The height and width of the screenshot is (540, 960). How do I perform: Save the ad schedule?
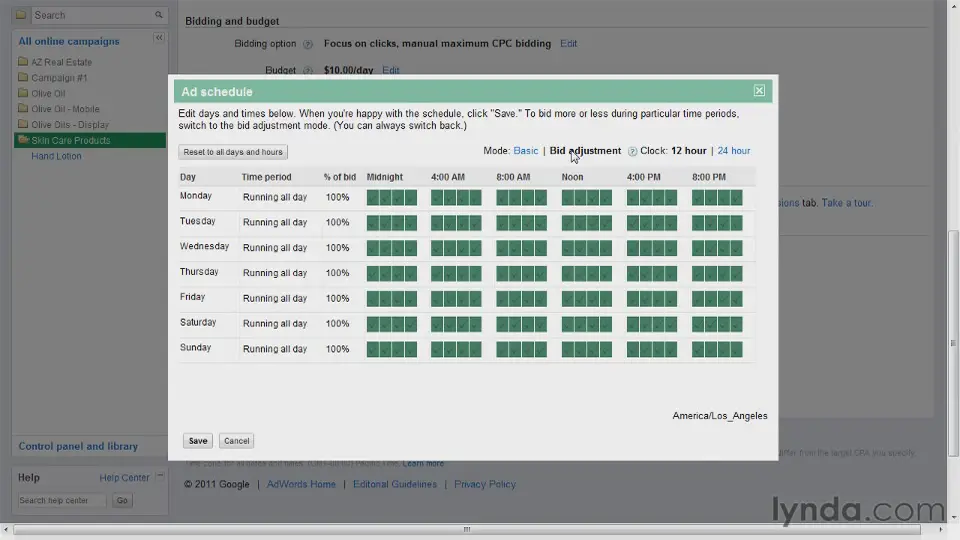point(198,440)
